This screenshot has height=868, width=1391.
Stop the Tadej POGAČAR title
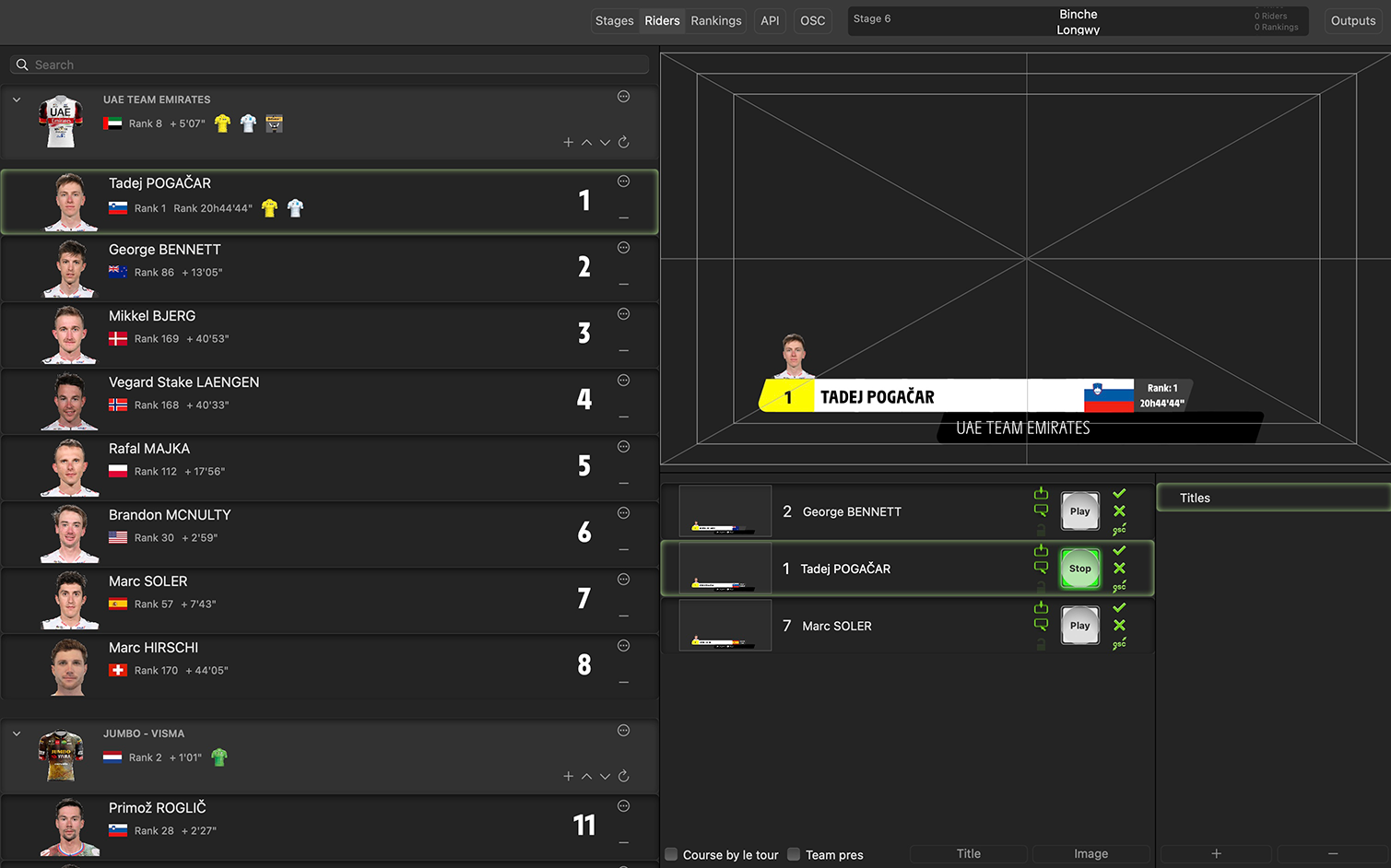[1080, 569]
